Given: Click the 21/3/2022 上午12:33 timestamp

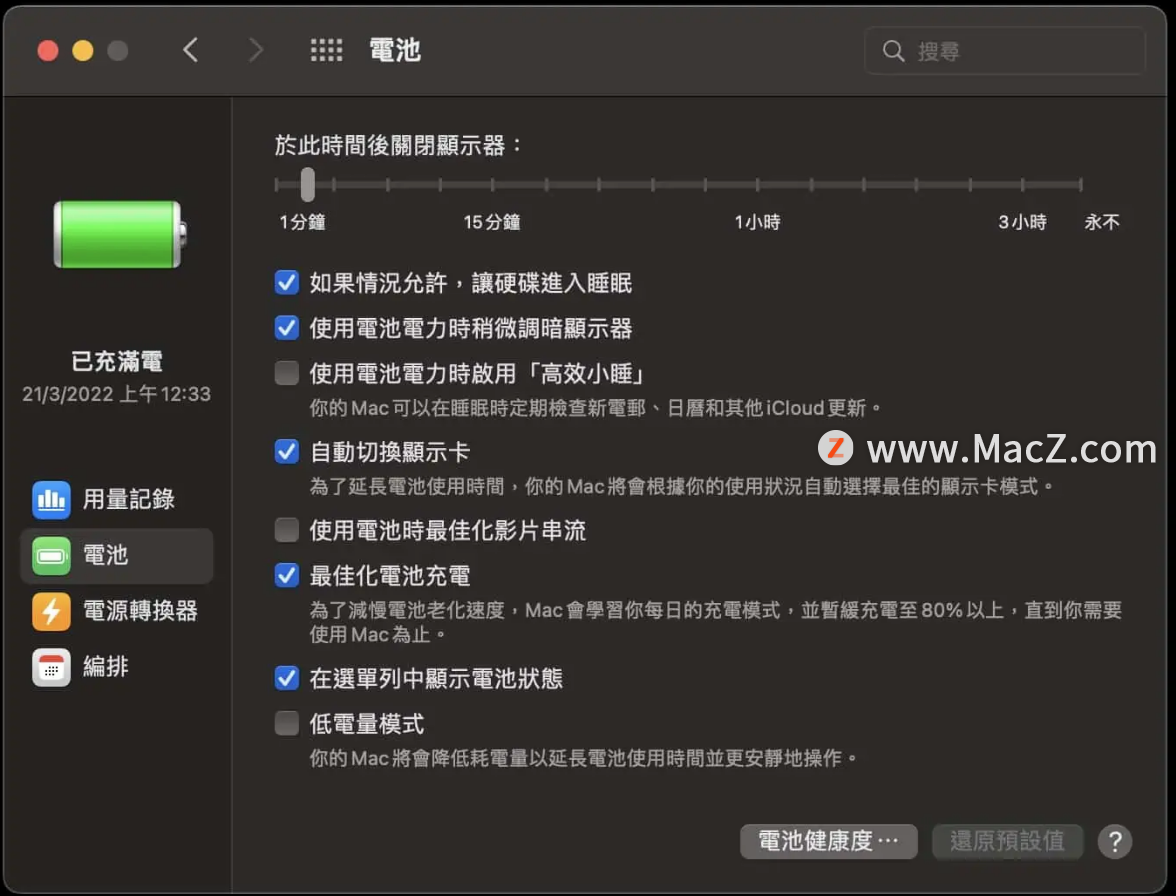Looking at the screenshot, I should (116, 394).
